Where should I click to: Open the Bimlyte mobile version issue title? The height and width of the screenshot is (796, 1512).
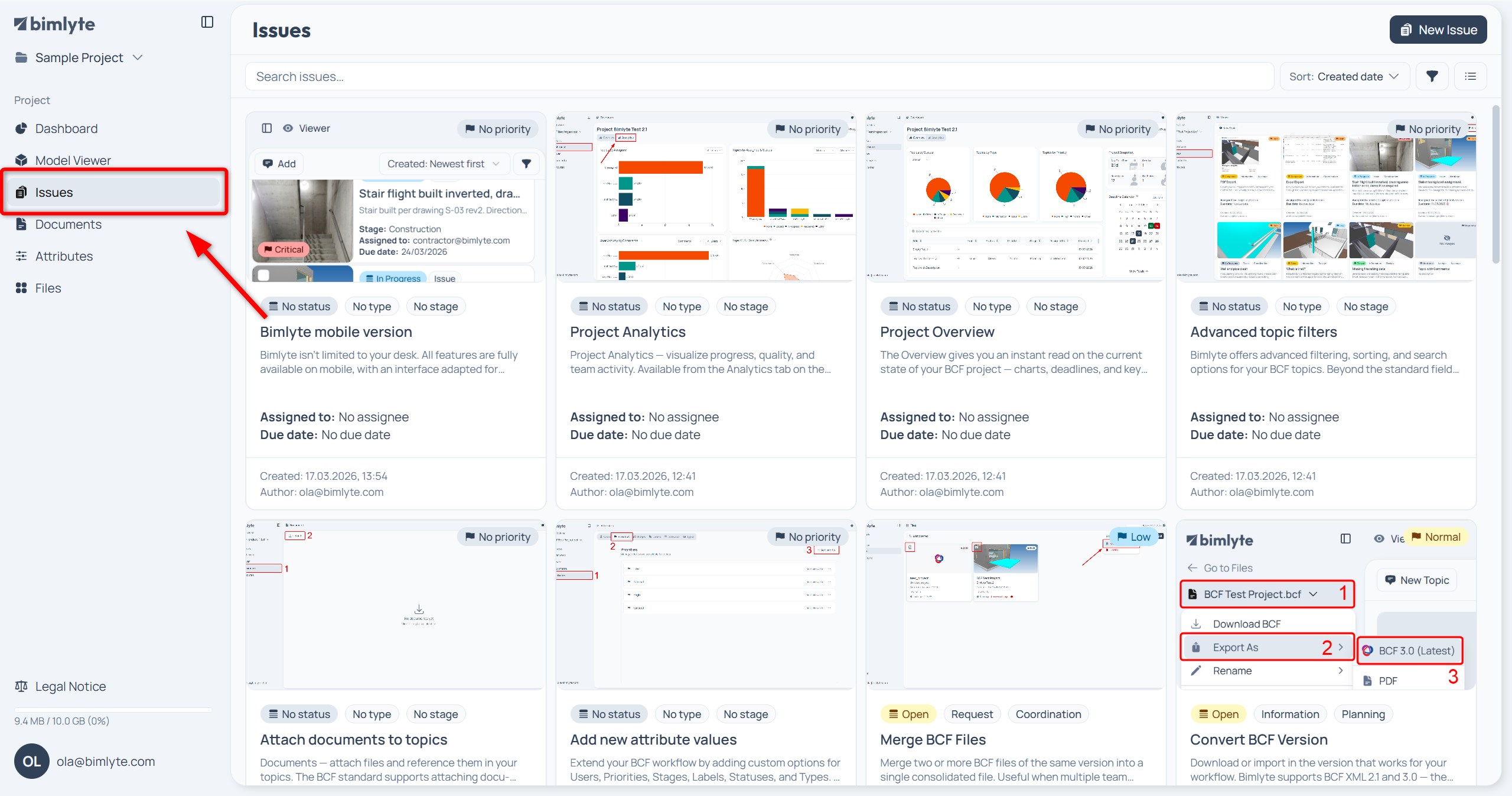(x=336, y=332)
